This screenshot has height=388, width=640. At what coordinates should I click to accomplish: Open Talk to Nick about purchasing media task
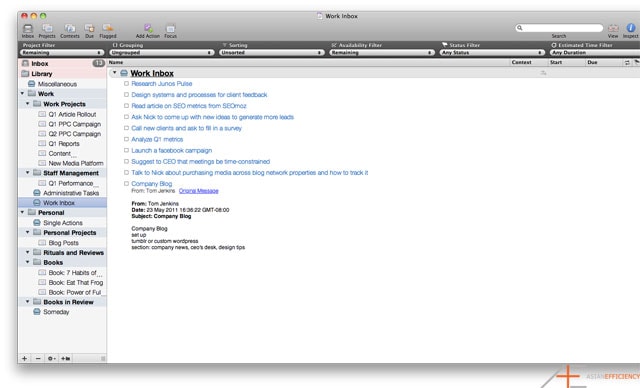click(x=249, y=173)
